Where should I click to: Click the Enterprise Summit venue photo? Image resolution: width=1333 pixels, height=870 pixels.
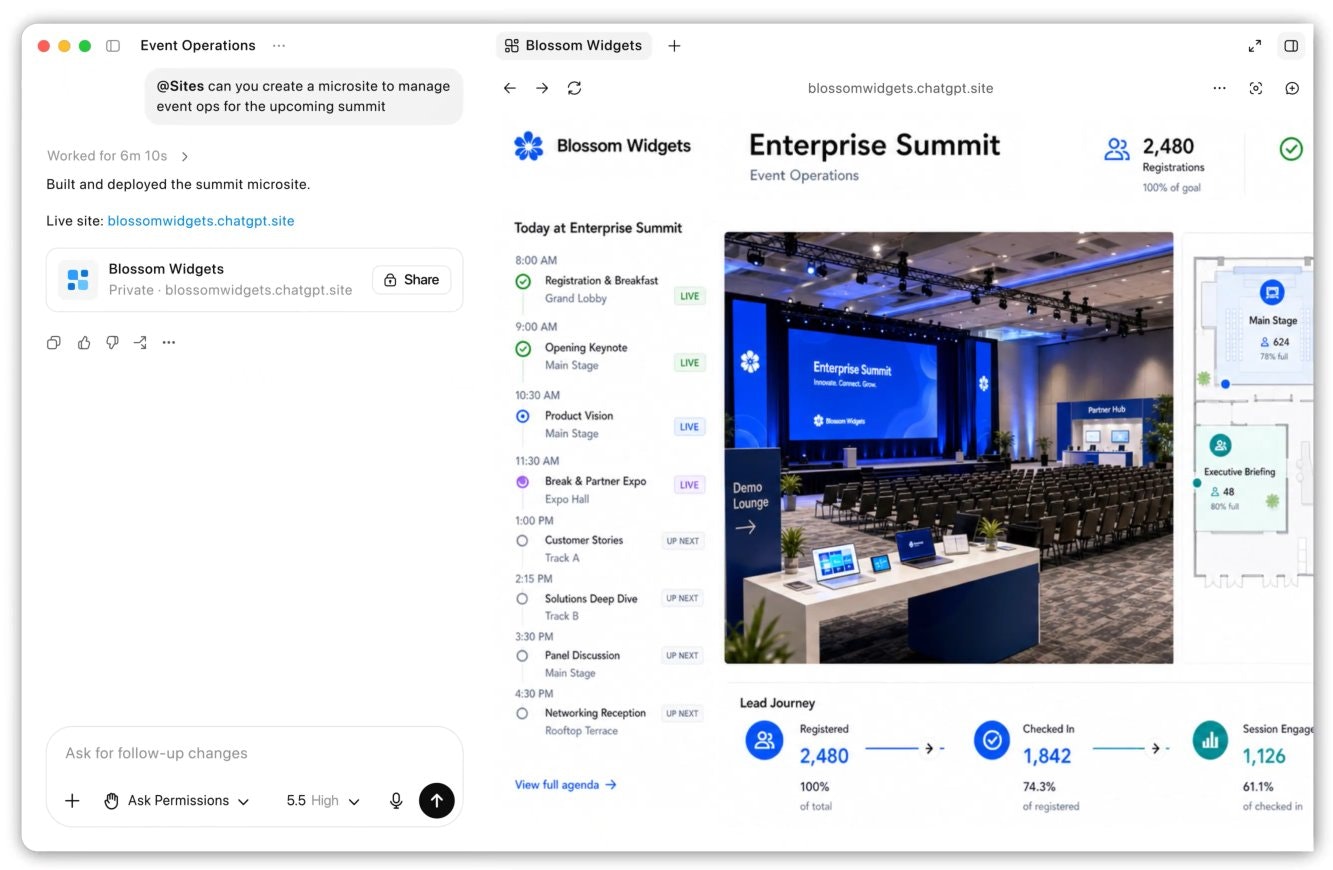[948, 448]
